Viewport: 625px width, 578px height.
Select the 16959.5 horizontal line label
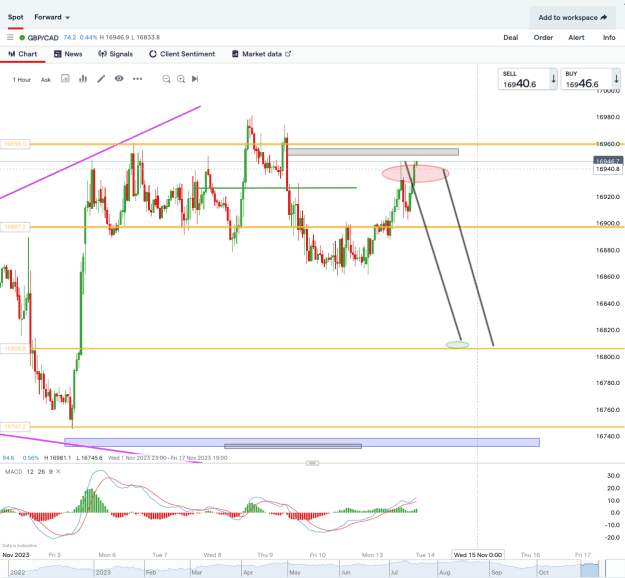[15, 144]
